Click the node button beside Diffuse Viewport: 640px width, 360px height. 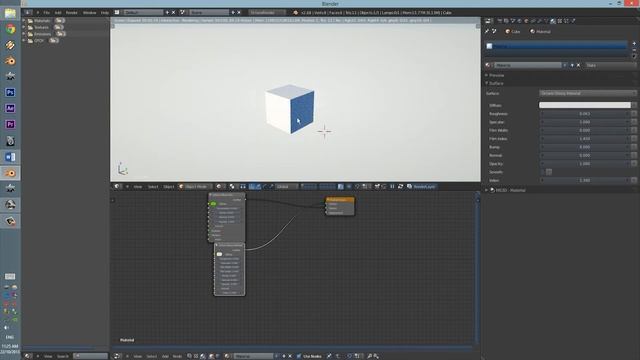(634, 105)
